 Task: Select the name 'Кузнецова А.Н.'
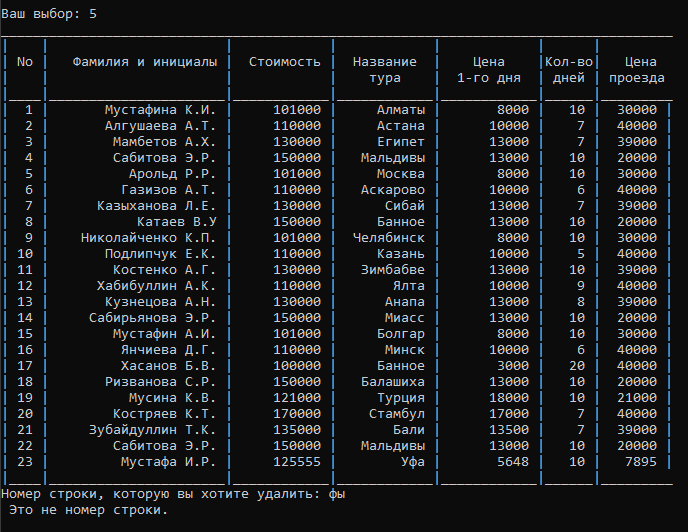[x=161, y=302]
